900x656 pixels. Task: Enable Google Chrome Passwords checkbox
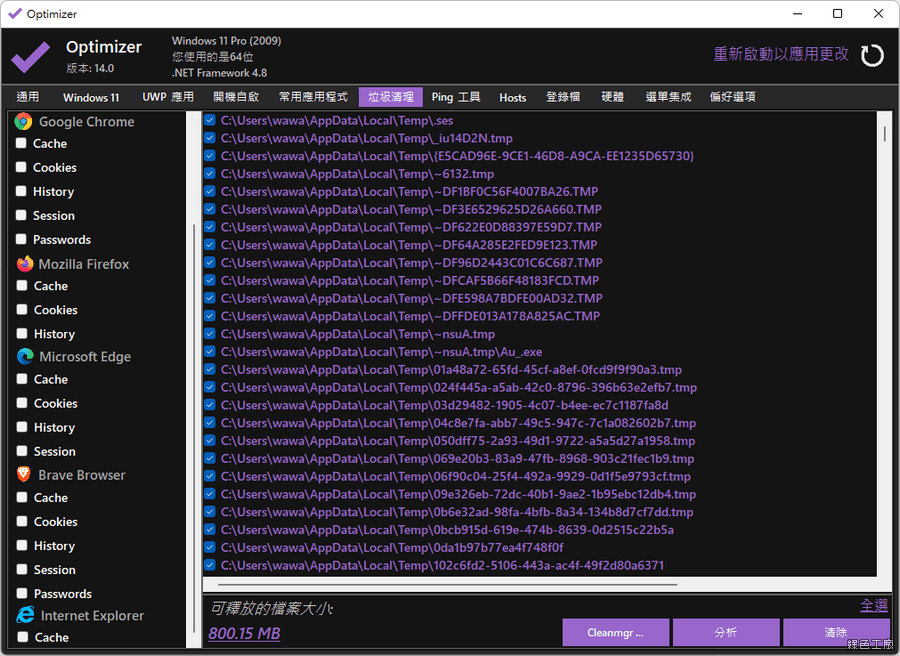point(21,239)
